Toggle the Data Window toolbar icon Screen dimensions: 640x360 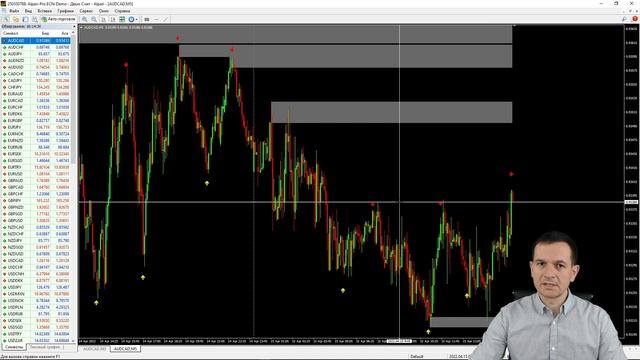coord(35,19)
